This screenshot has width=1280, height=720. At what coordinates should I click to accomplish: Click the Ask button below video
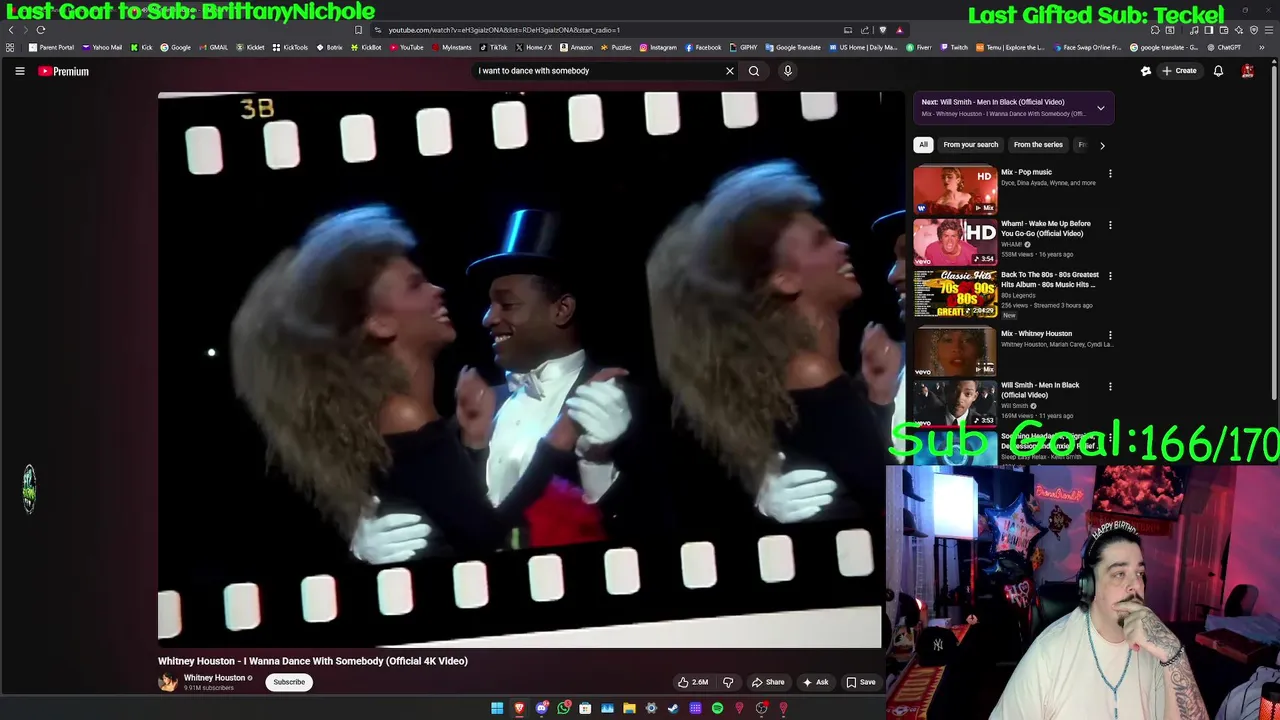point(815,682)
